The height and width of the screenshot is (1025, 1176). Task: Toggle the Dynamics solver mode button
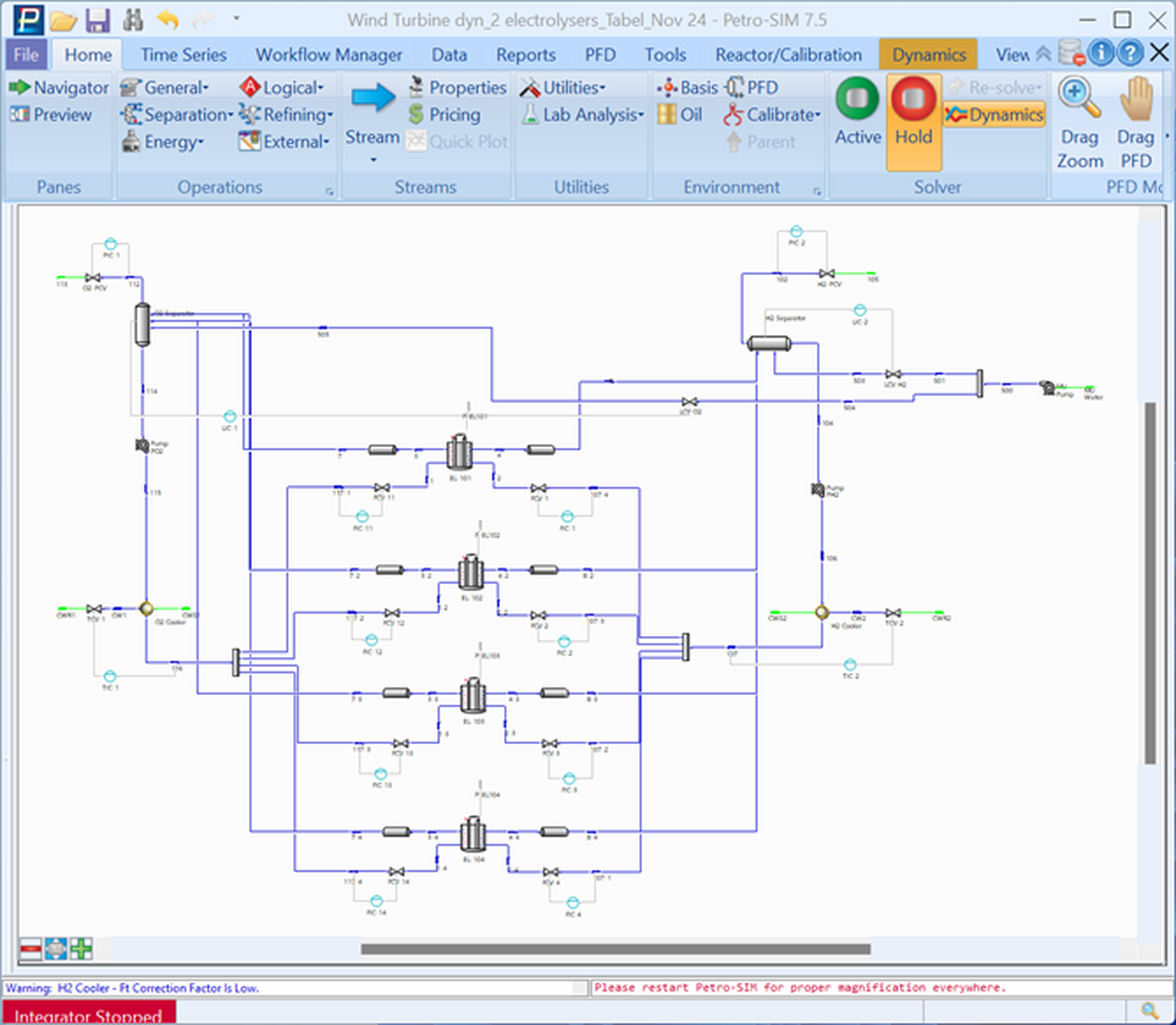coord(994,114)
